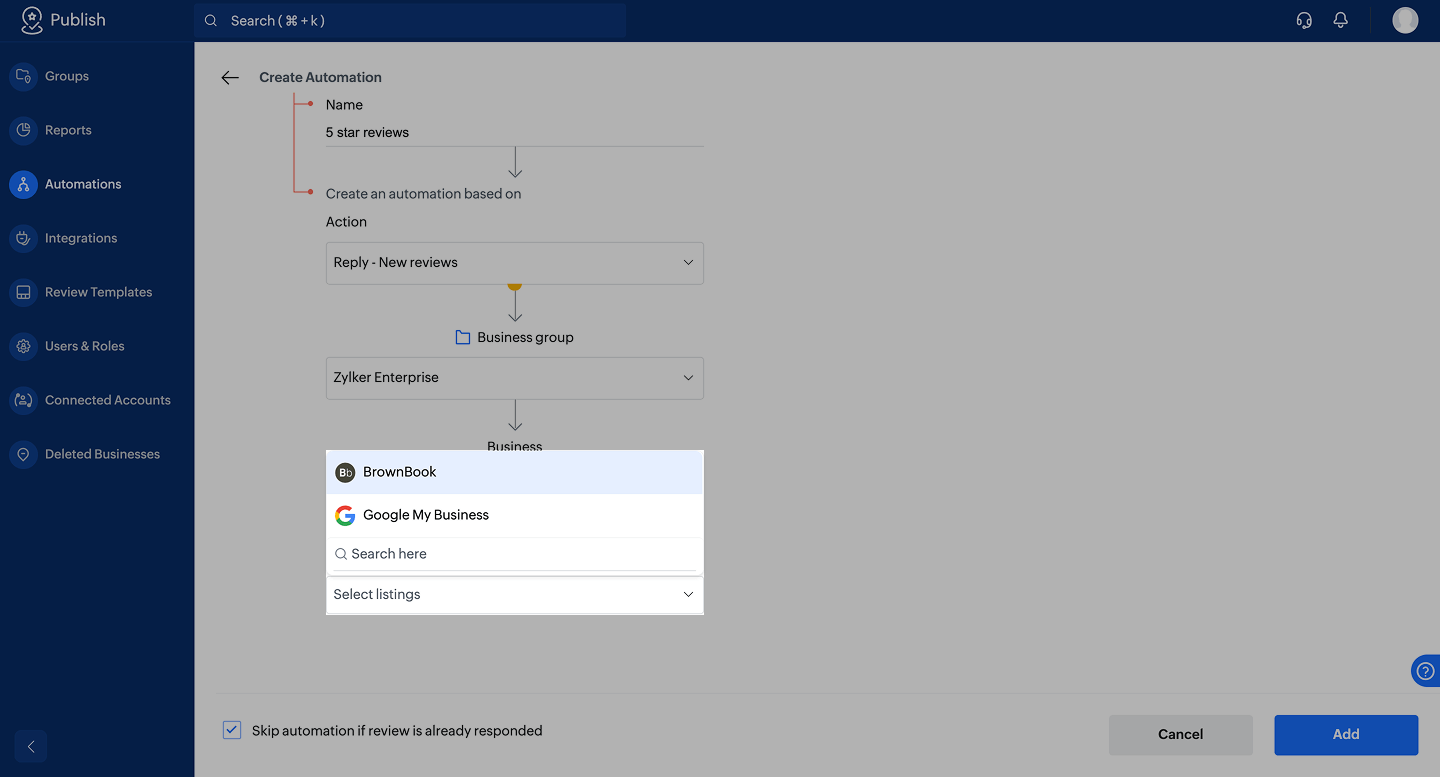Viewport: 1440px width, 777px height.
Task: Open Review Templates in sidebar
Action: (x=98, y=292)
